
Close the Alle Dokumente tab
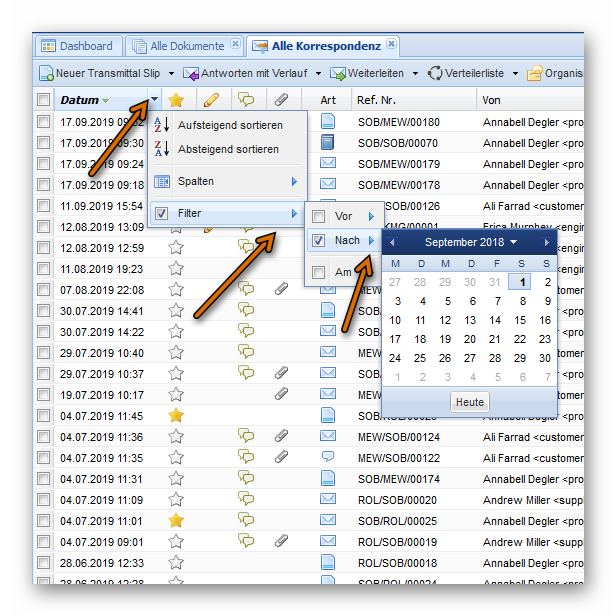point(235,45)
